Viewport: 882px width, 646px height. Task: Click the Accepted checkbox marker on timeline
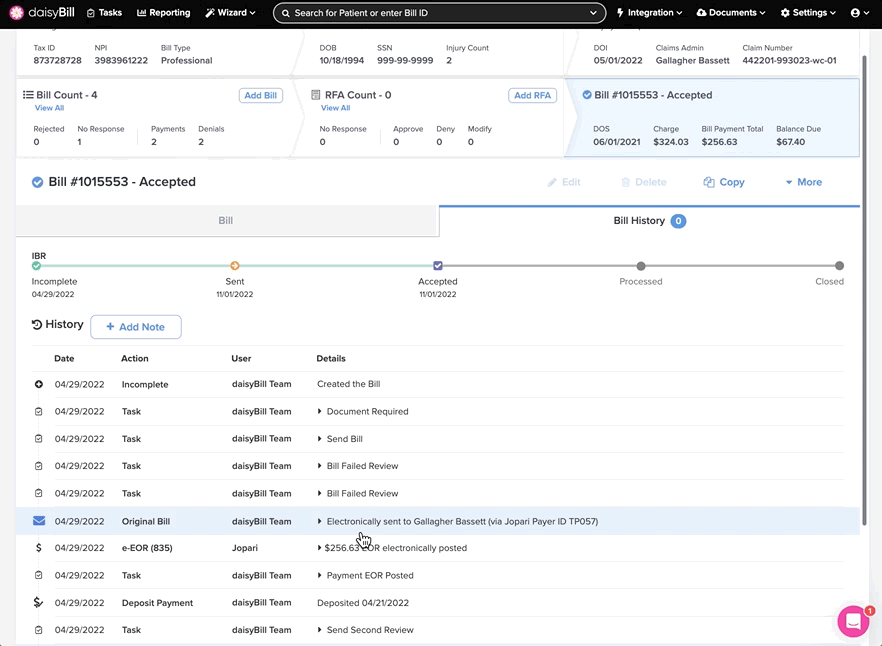coord(438,266)
